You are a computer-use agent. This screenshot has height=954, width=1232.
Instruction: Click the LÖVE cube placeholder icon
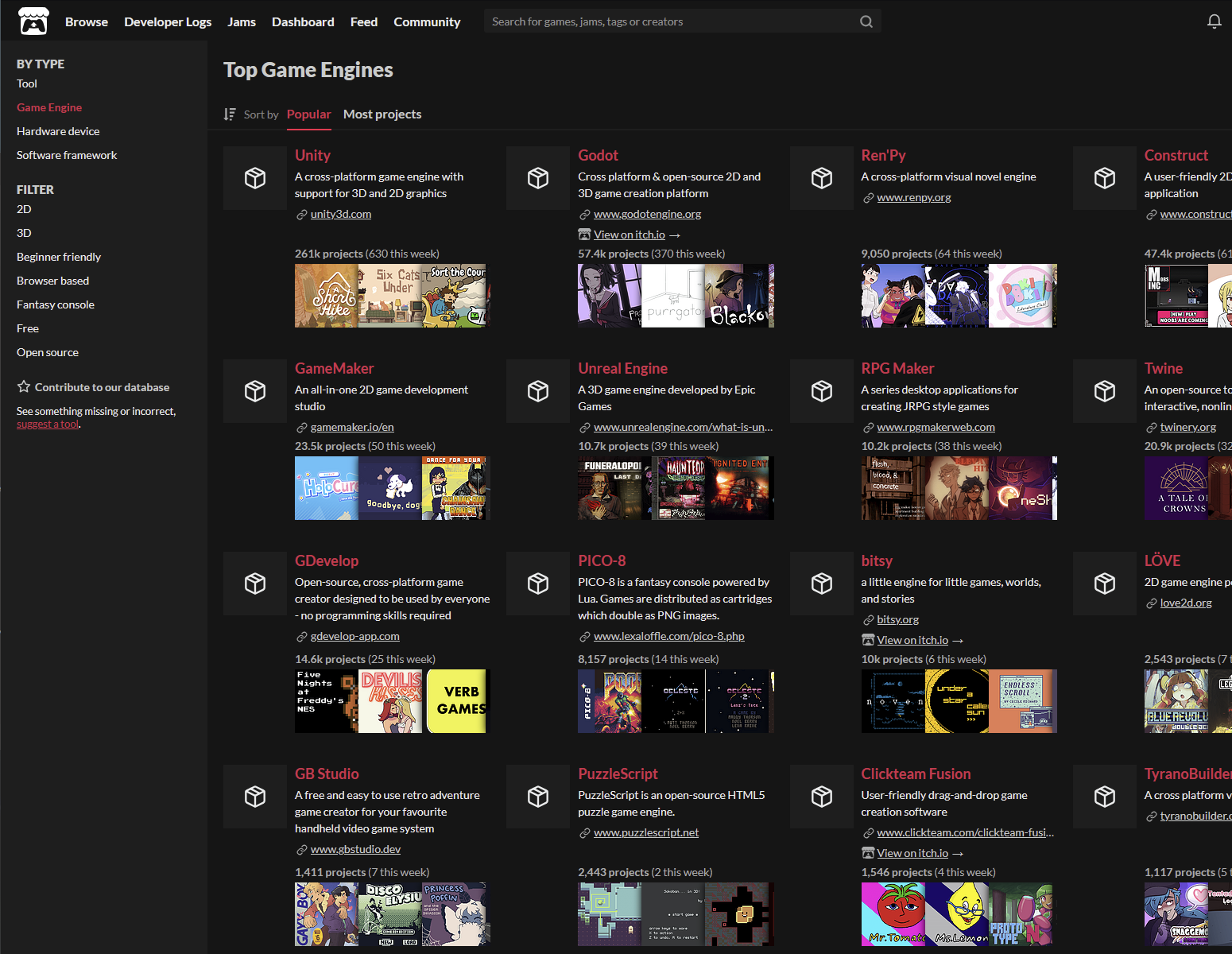[x=1105, y=584]
